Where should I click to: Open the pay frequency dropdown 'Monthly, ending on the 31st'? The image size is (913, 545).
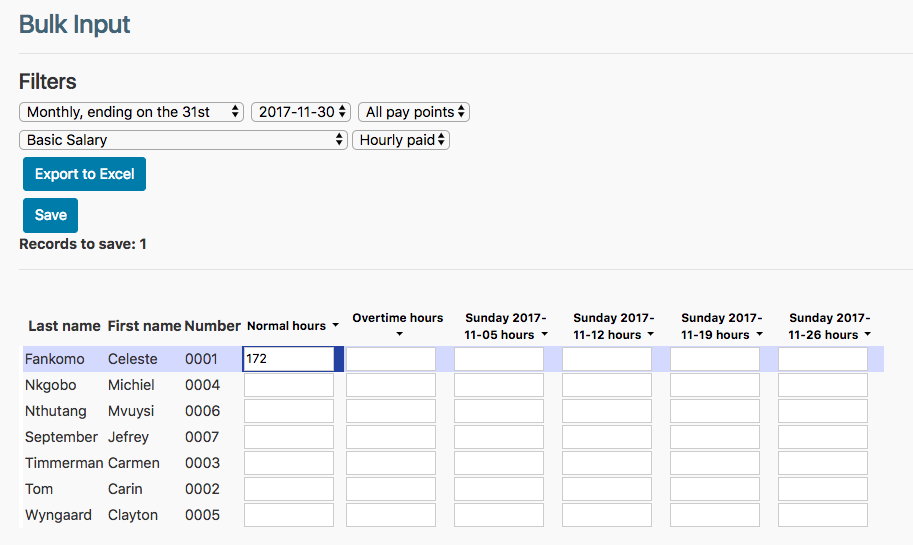(132, 112)
